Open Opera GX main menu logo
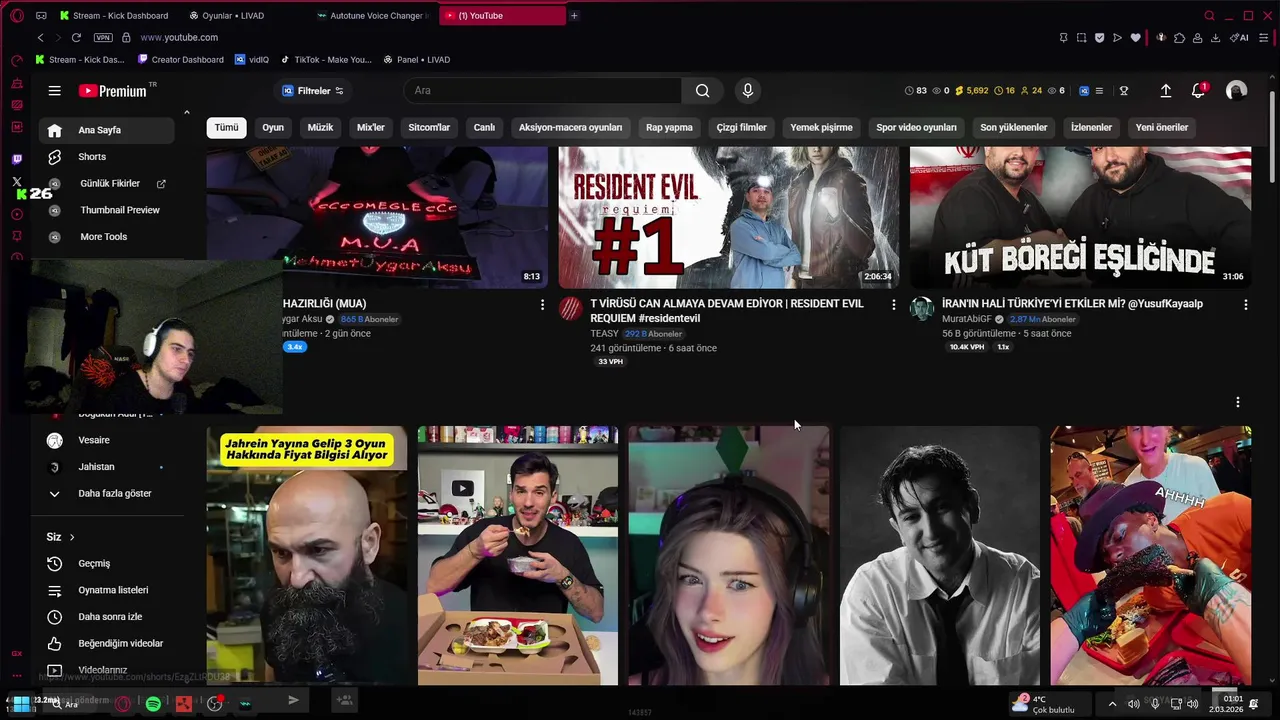The image size is (1280, 720). coord(17,16)
